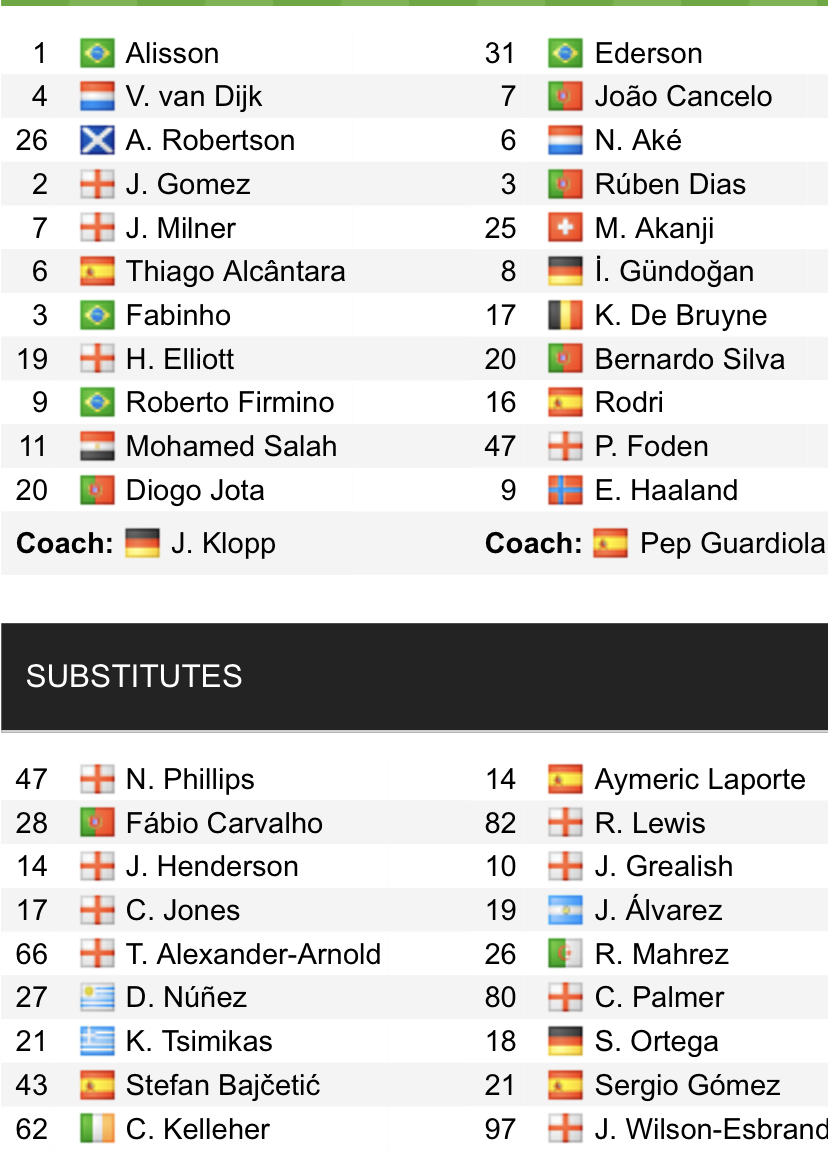Select T. Alexander-Arnold from substitutes
Screen dimensions: 828x1166
click(253, 954)
